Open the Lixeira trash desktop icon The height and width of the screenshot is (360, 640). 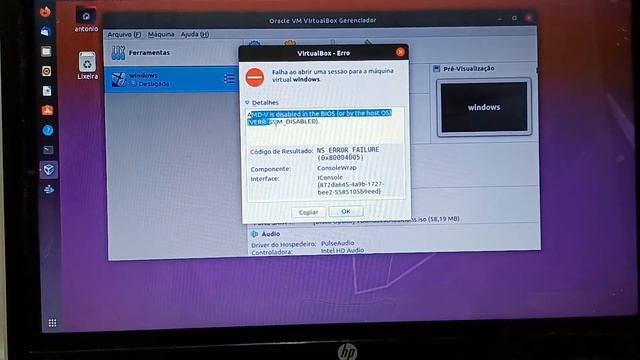click(x=87, y=62)
